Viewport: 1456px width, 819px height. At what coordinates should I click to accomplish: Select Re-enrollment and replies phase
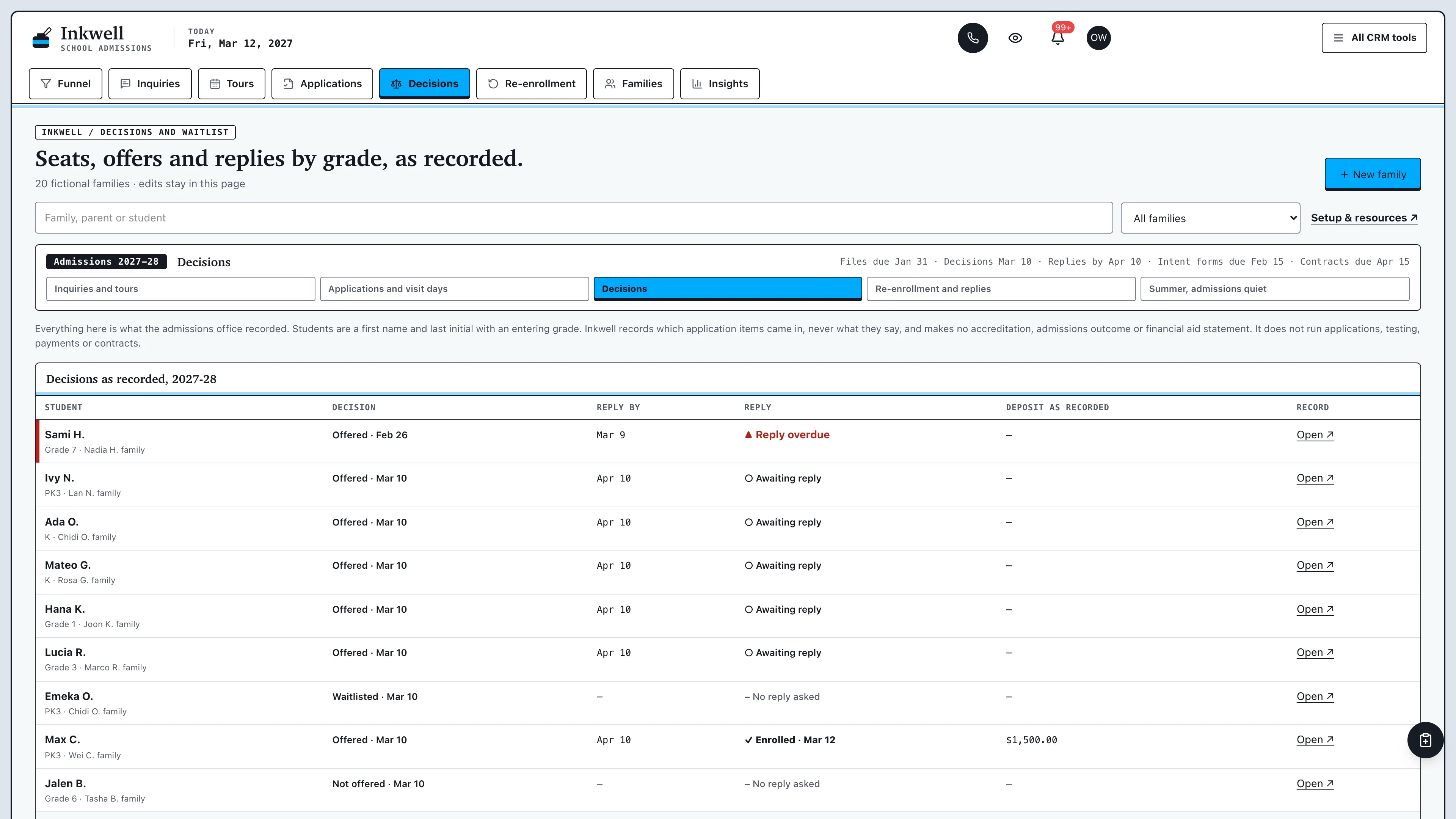click(1001, 289)
